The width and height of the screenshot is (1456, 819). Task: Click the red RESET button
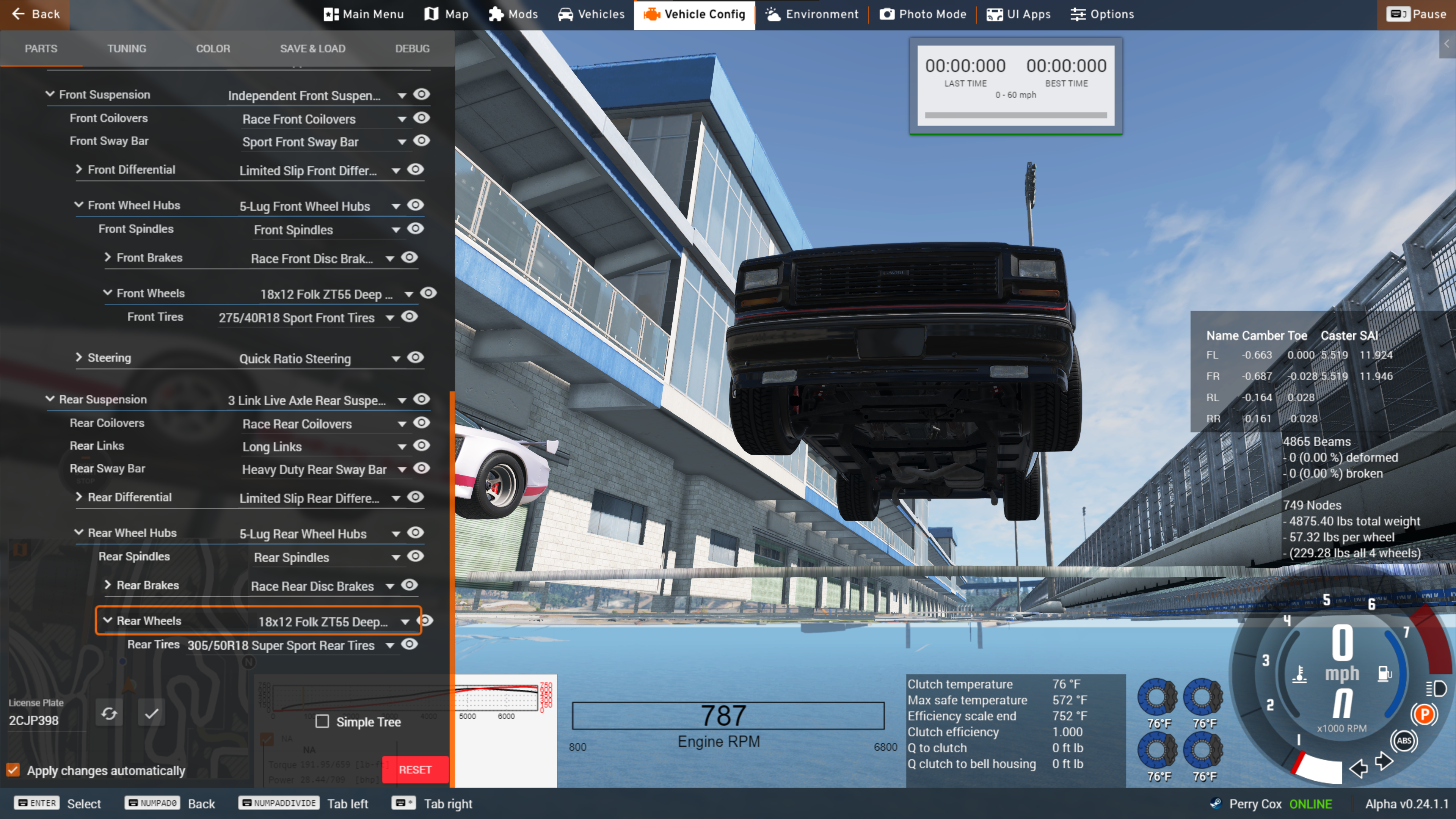415,770
